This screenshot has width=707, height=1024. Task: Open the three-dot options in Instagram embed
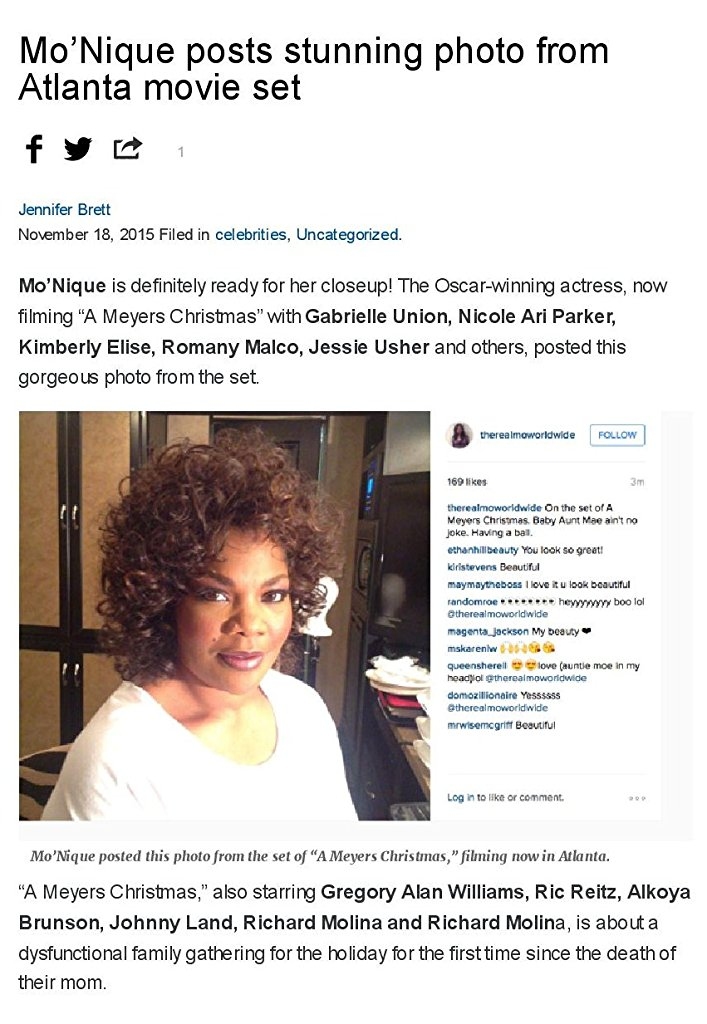click(637, 798)
